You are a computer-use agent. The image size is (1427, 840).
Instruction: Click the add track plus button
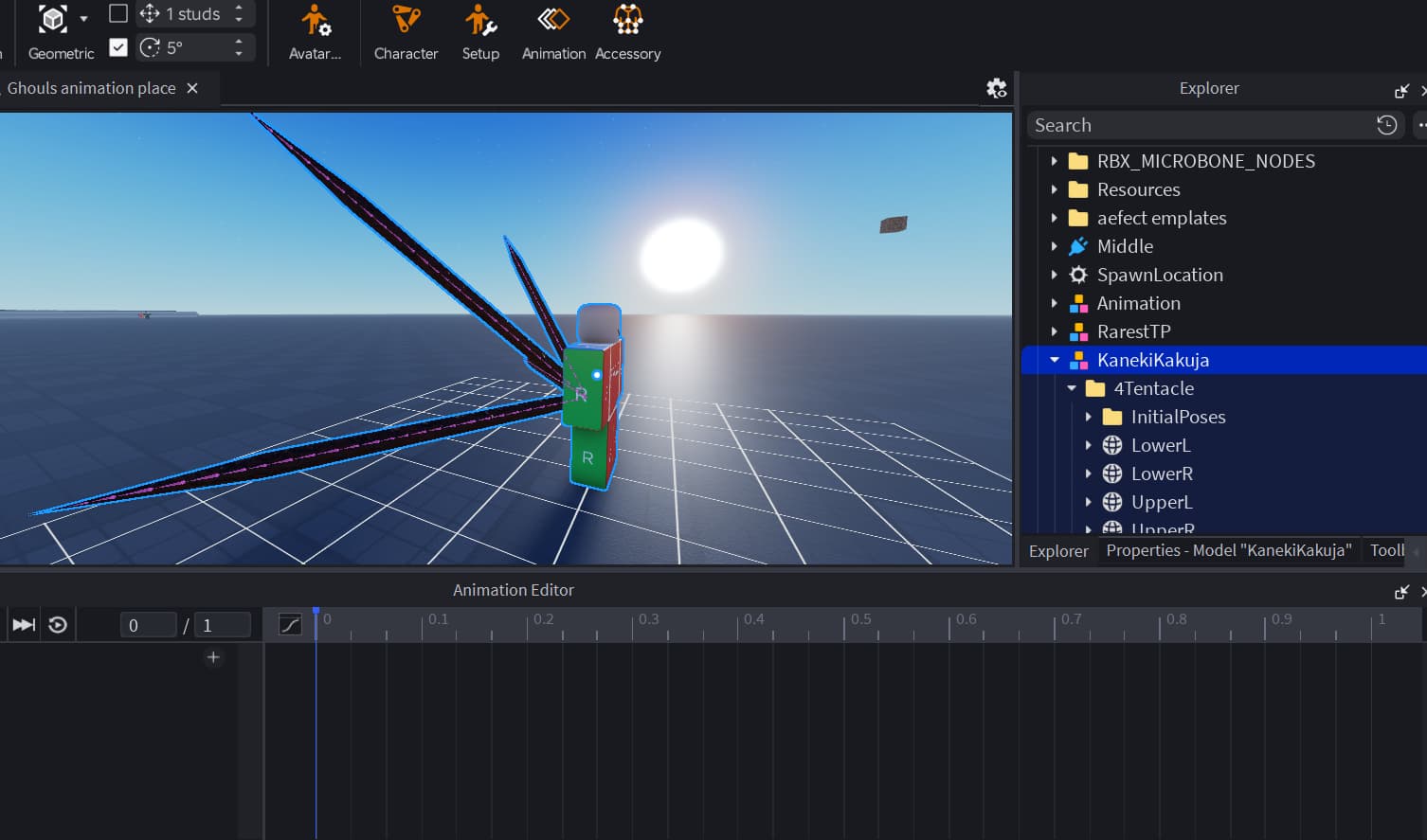coord(213,656)
